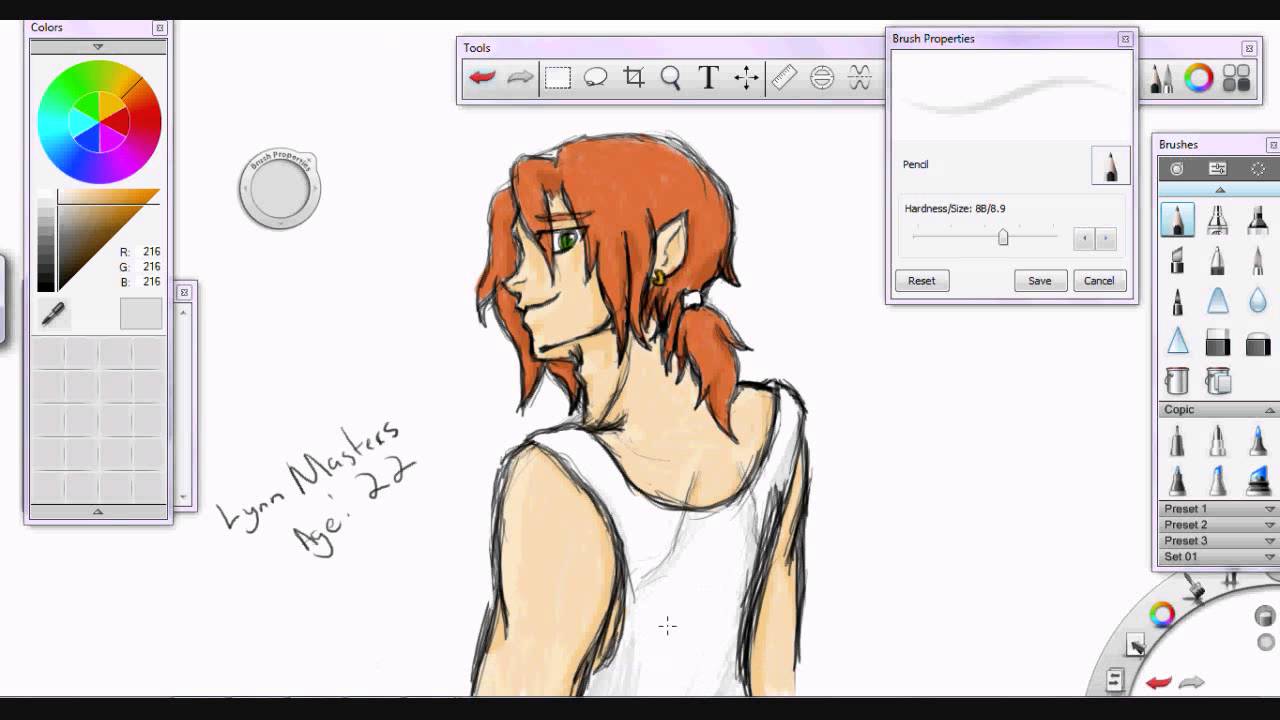Image resolution: width=1280 pixels, height=720 pixels.
Task: Open the lagoon file pages icon
Action: (x=1115, y=681)
